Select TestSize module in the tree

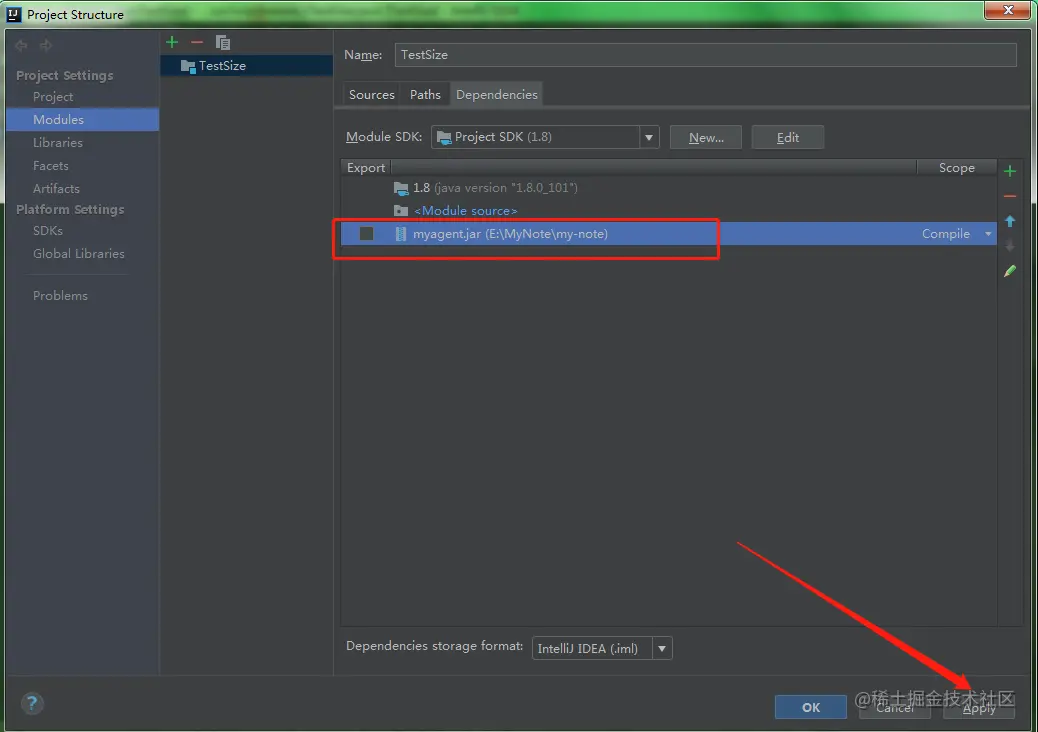point(246,66)
